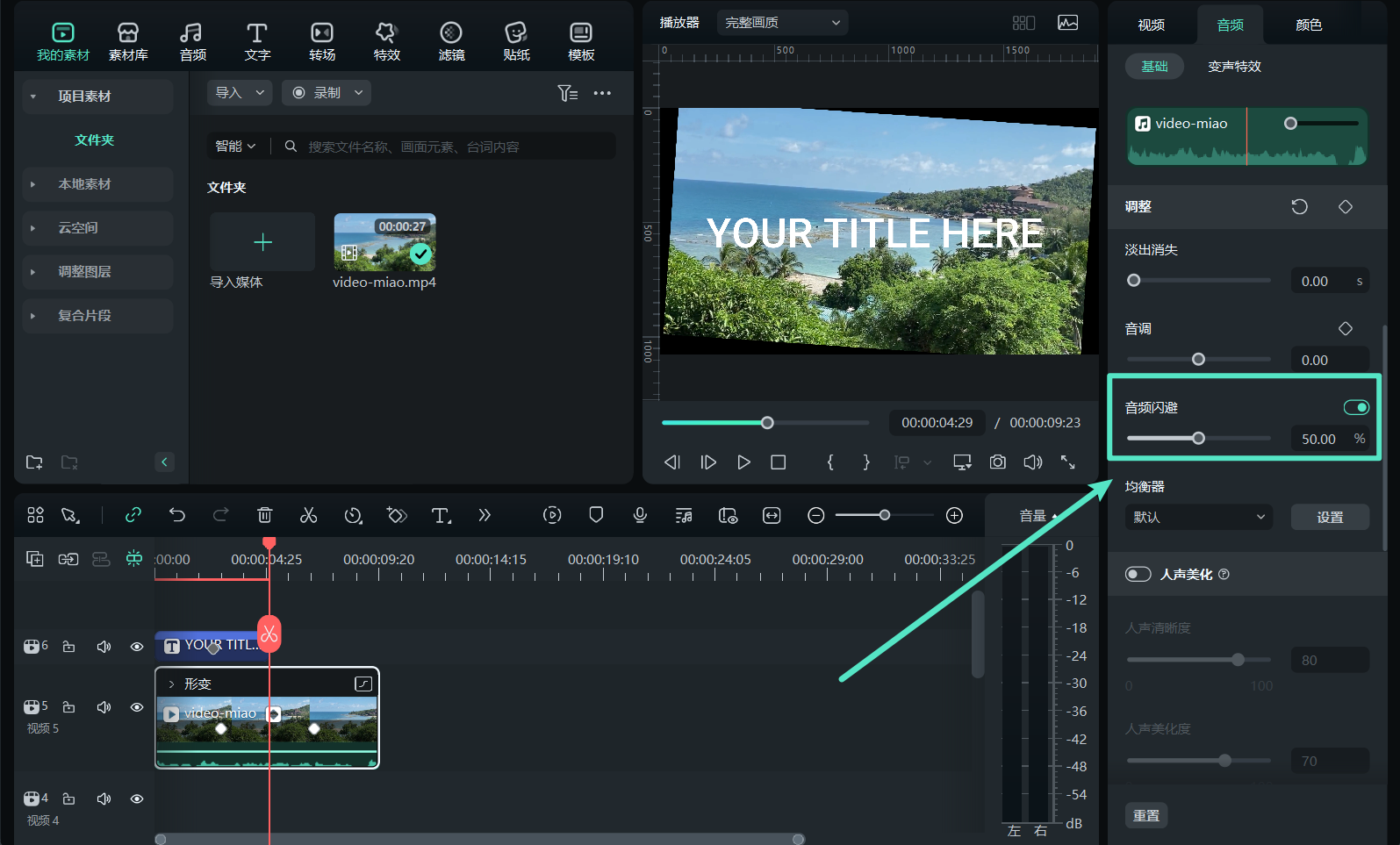Open the playback quality dropdown (完整画质)

pos(782,23)
